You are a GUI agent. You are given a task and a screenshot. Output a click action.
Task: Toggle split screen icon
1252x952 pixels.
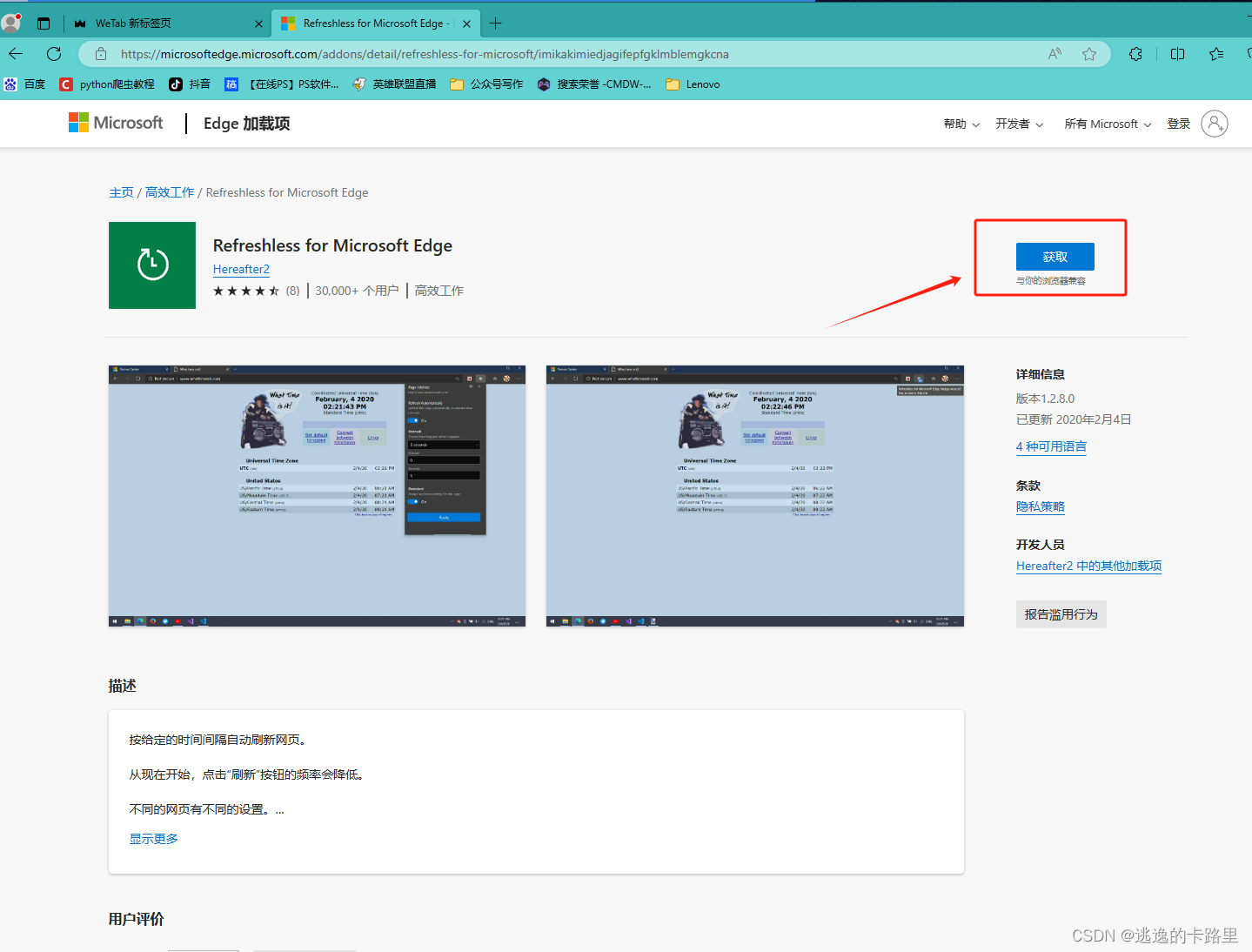1177,54
